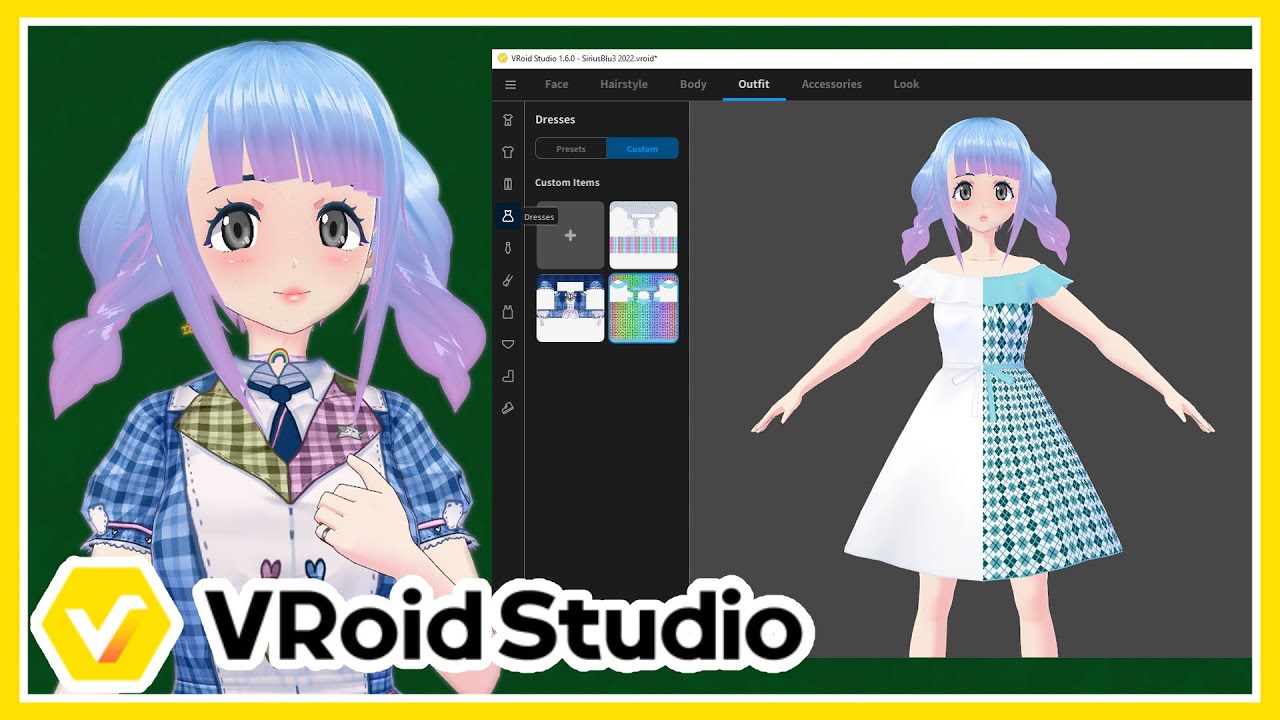This screenshot has width=1280, height=720.
Task: Switch to the Hairstyle tab
Action: [x=624, y=84]
